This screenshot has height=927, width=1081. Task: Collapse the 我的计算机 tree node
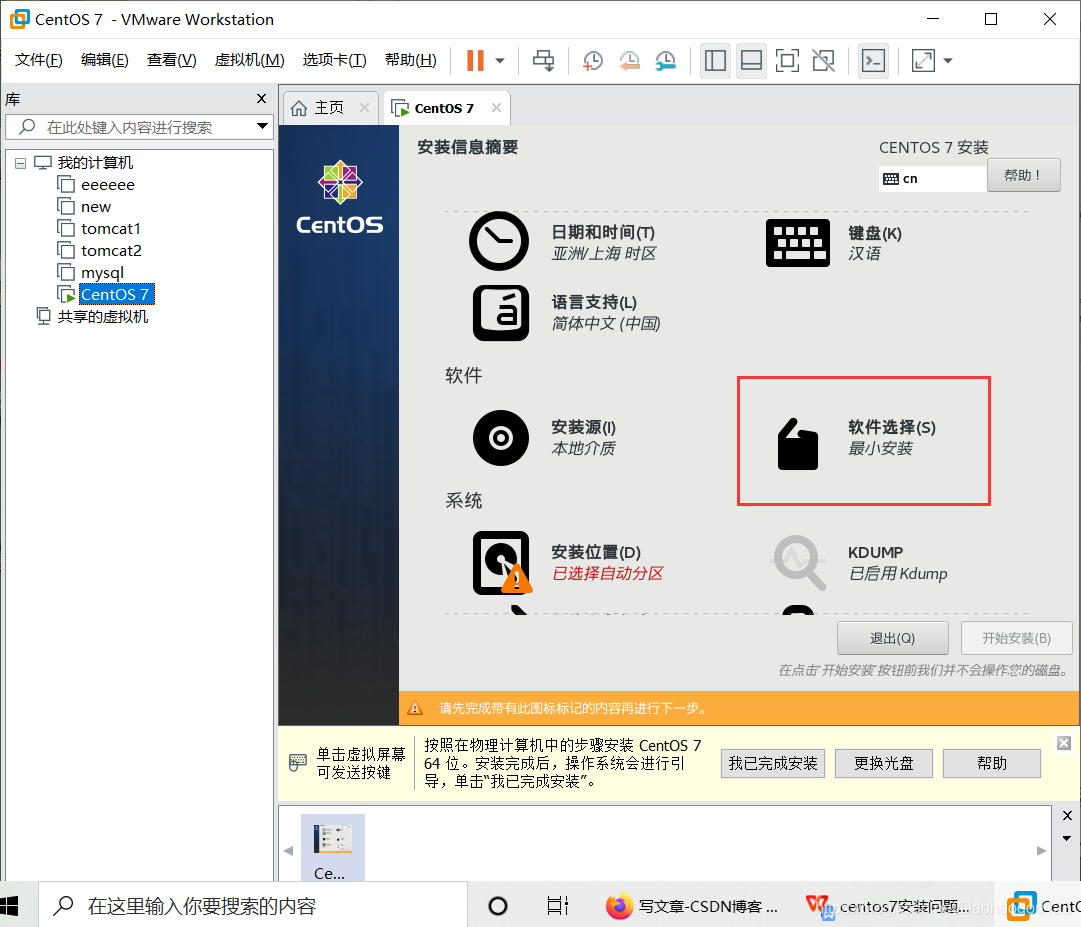pos(21,163)
